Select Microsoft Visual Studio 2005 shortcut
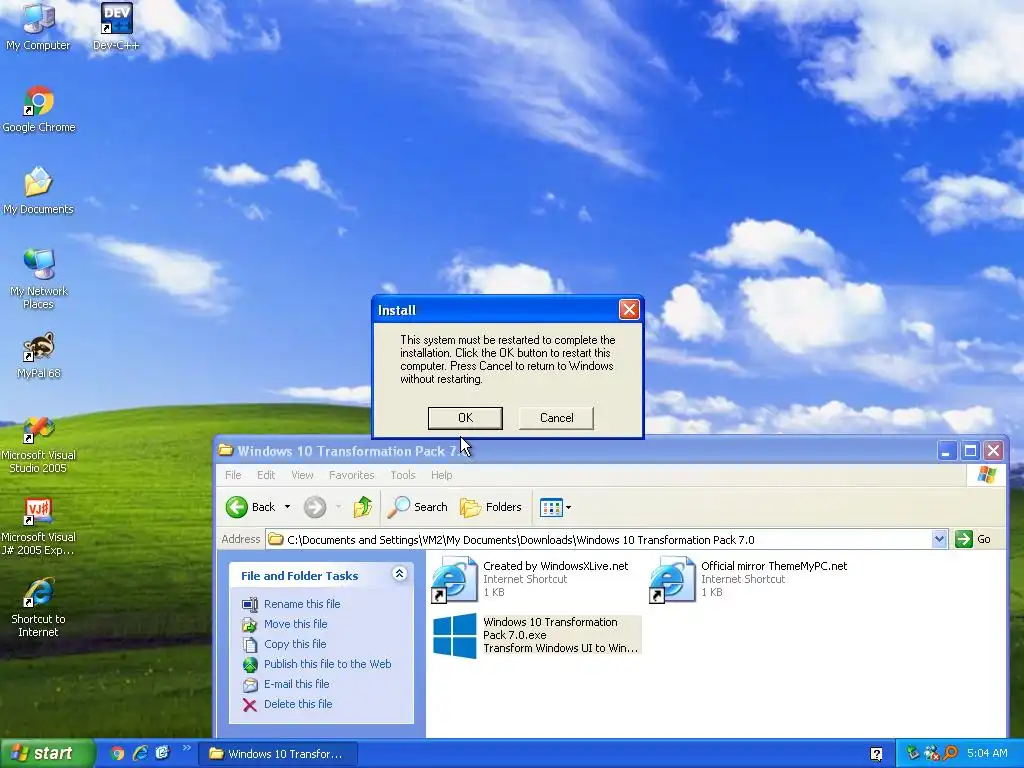1024x768 pixels. point(39,444)
